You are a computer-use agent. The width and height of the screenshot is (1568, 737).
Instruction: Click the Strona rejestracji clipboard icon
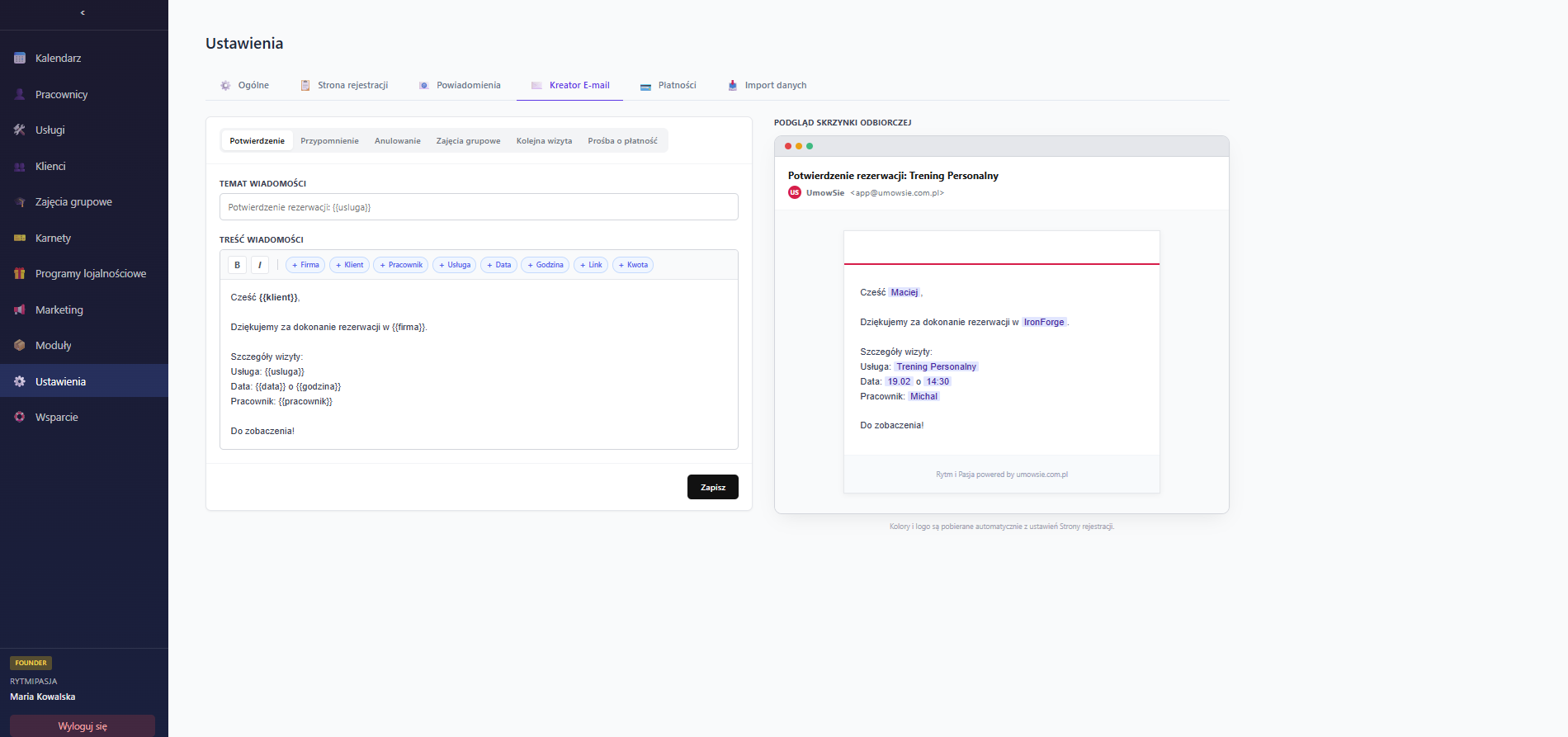(305, 85)
